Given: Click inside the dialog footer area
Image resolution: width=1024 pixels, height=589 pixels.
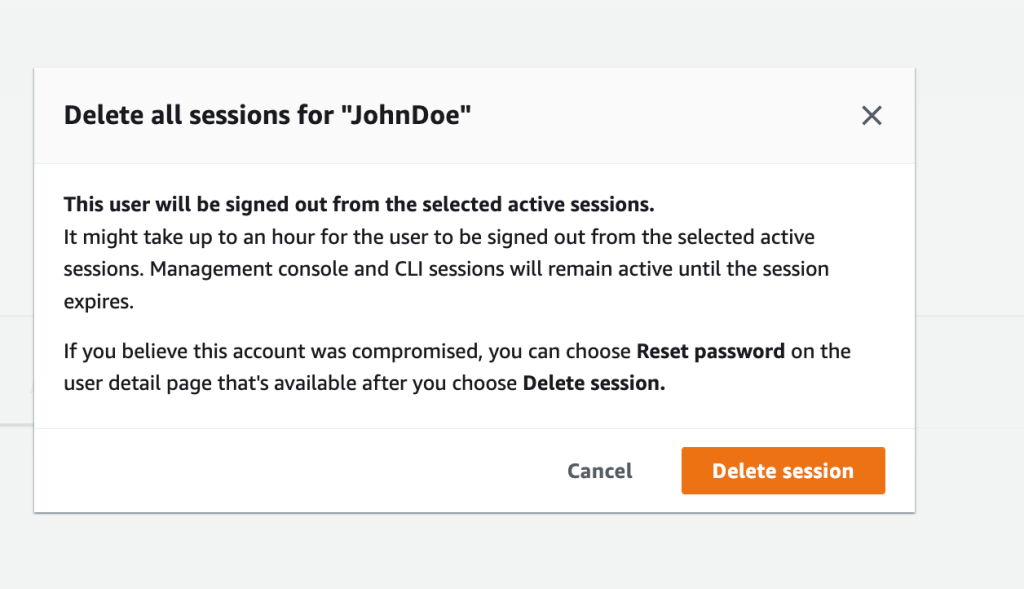Looking at the screenshot, I should click(300, 470).
